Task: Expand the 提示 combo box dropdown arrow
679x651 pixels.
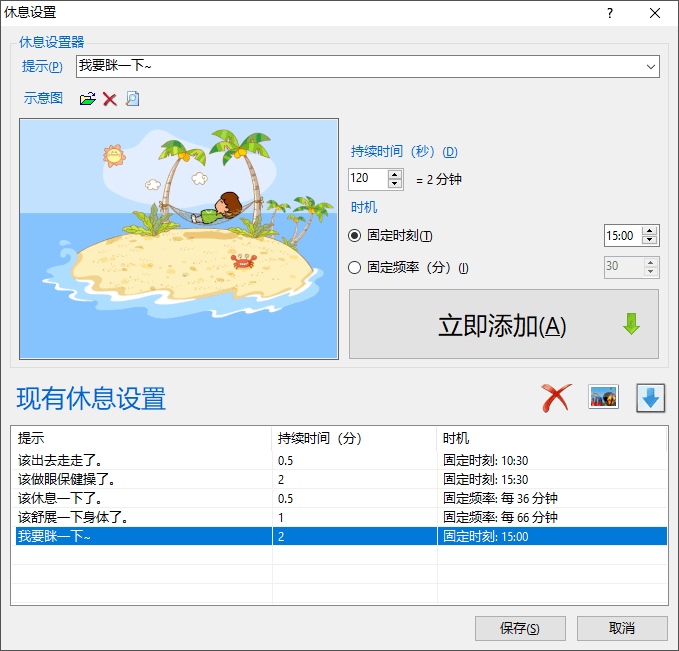Action: pyautogui.click(x=650, y=67)
